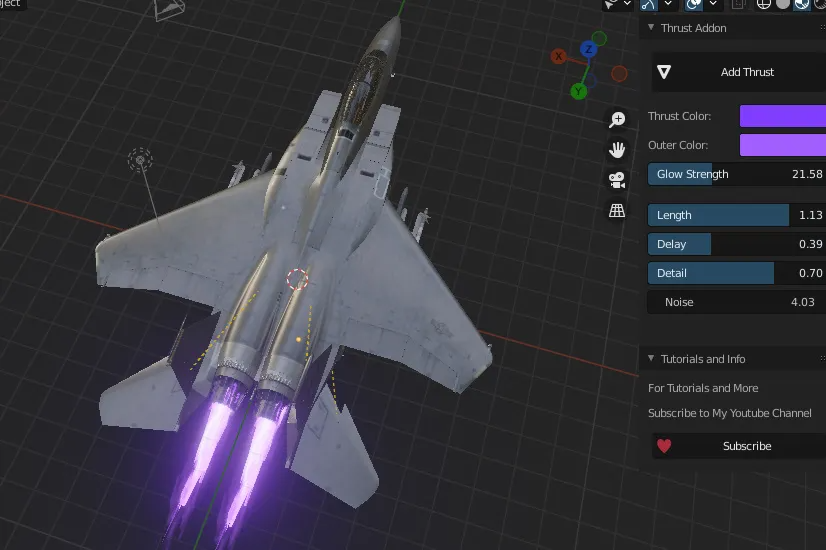Click the 'Thrust Color:' label
Screen dimensions: 826x550
(x=679, y=116)
